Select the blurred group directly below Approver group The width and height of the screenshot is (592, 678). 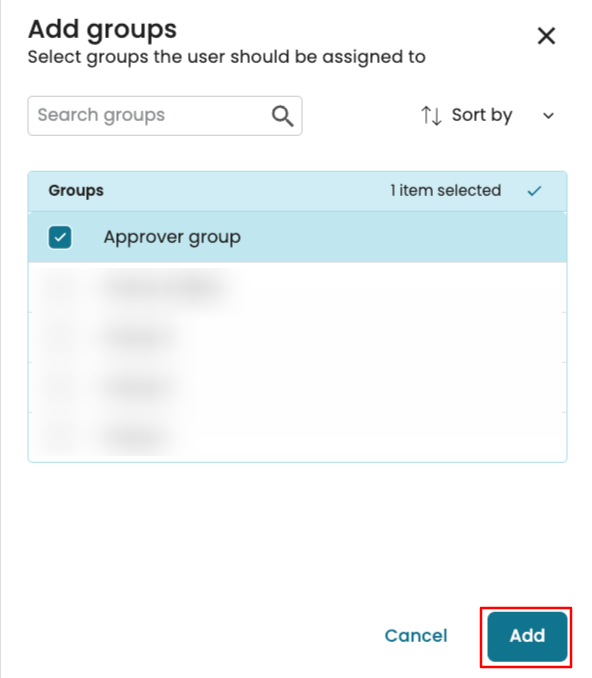click(298, 287)
